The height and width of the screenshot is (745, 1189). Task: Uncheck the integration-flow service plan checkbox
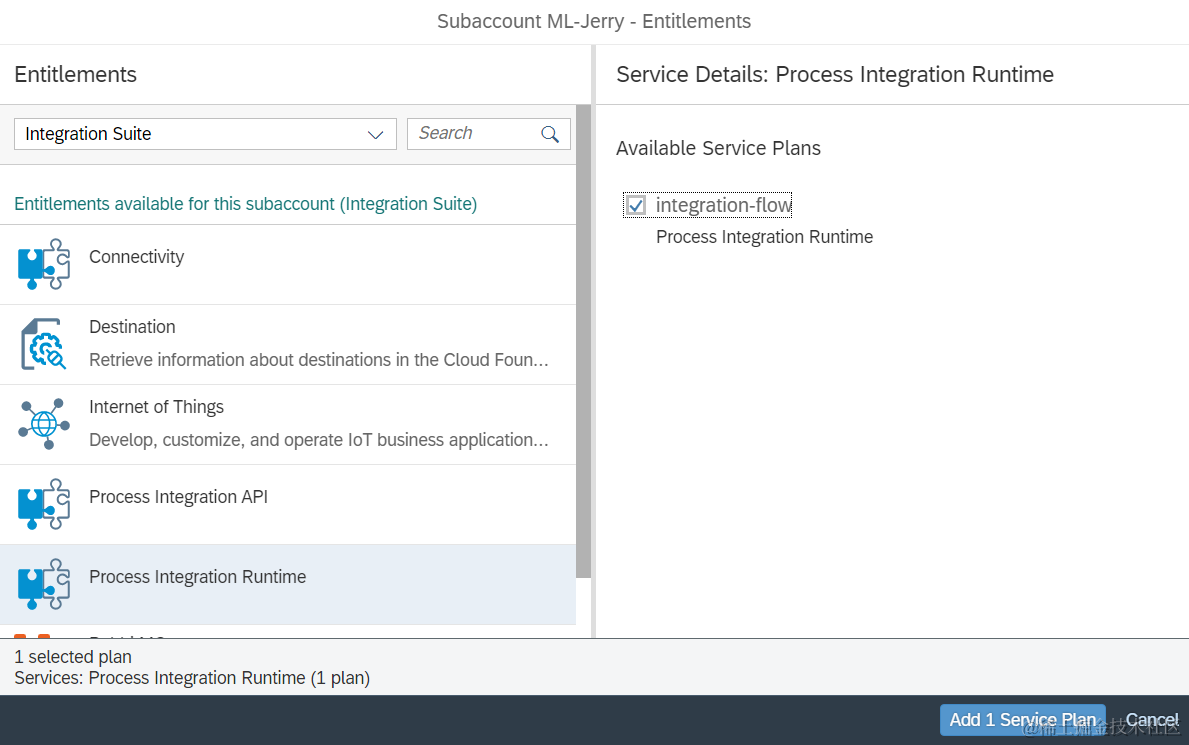tap(635, 206)
